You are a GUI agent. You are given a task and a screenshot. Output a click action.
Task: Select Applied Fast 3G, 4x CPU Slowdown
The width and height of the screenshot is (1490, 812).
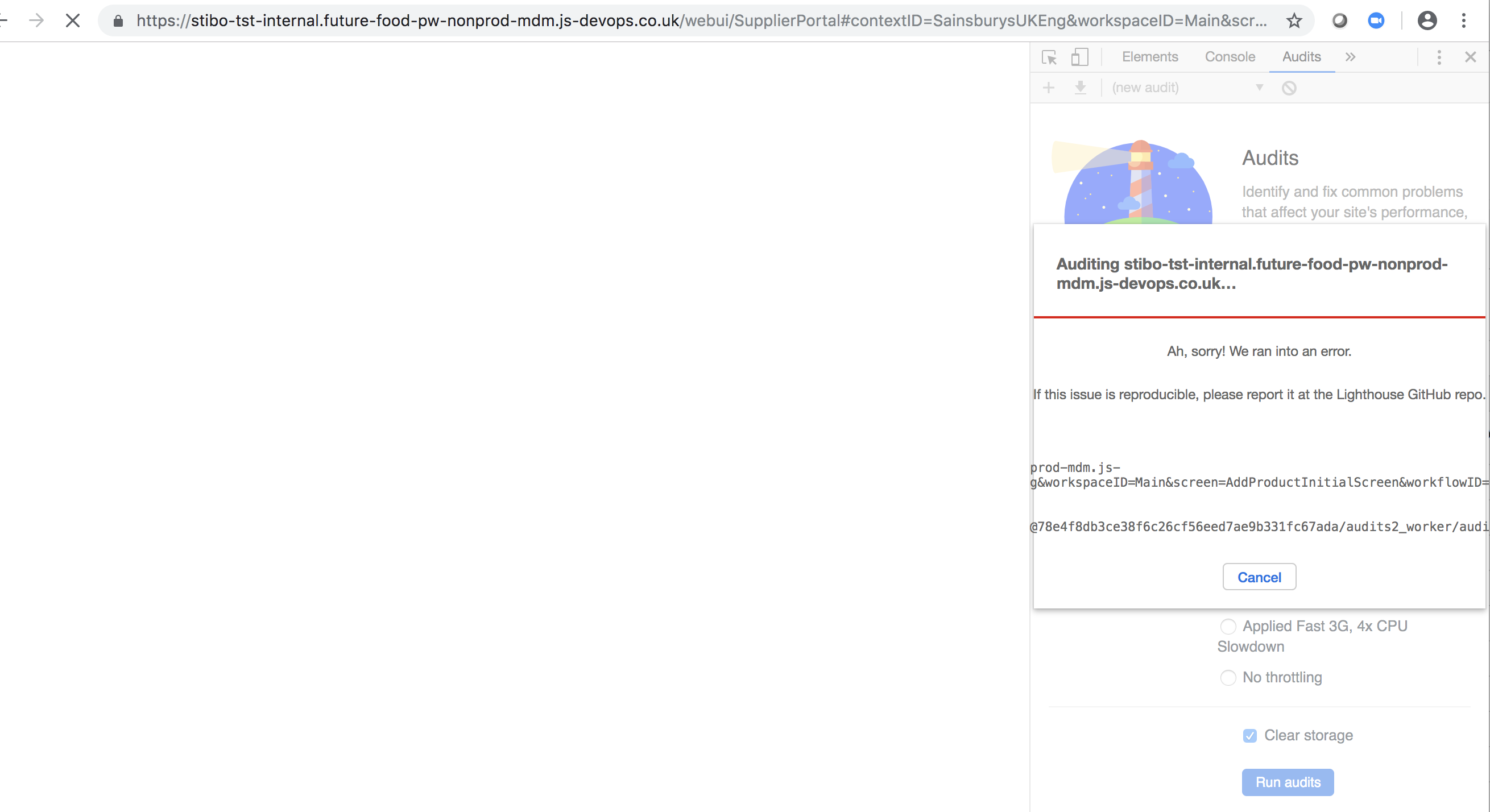(1228, 627)
